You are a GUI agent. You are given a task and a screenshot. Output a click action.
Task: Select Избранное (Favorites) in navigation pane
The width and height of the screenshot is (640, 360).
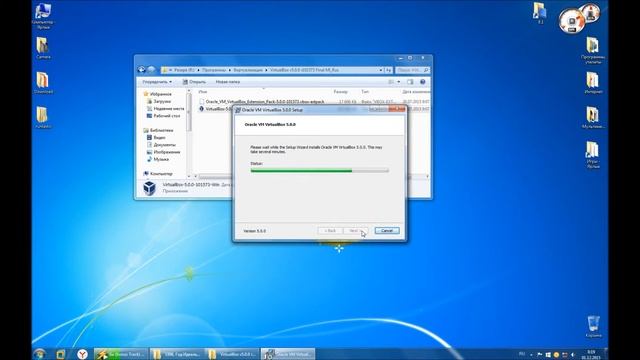[x=158, y=94]
